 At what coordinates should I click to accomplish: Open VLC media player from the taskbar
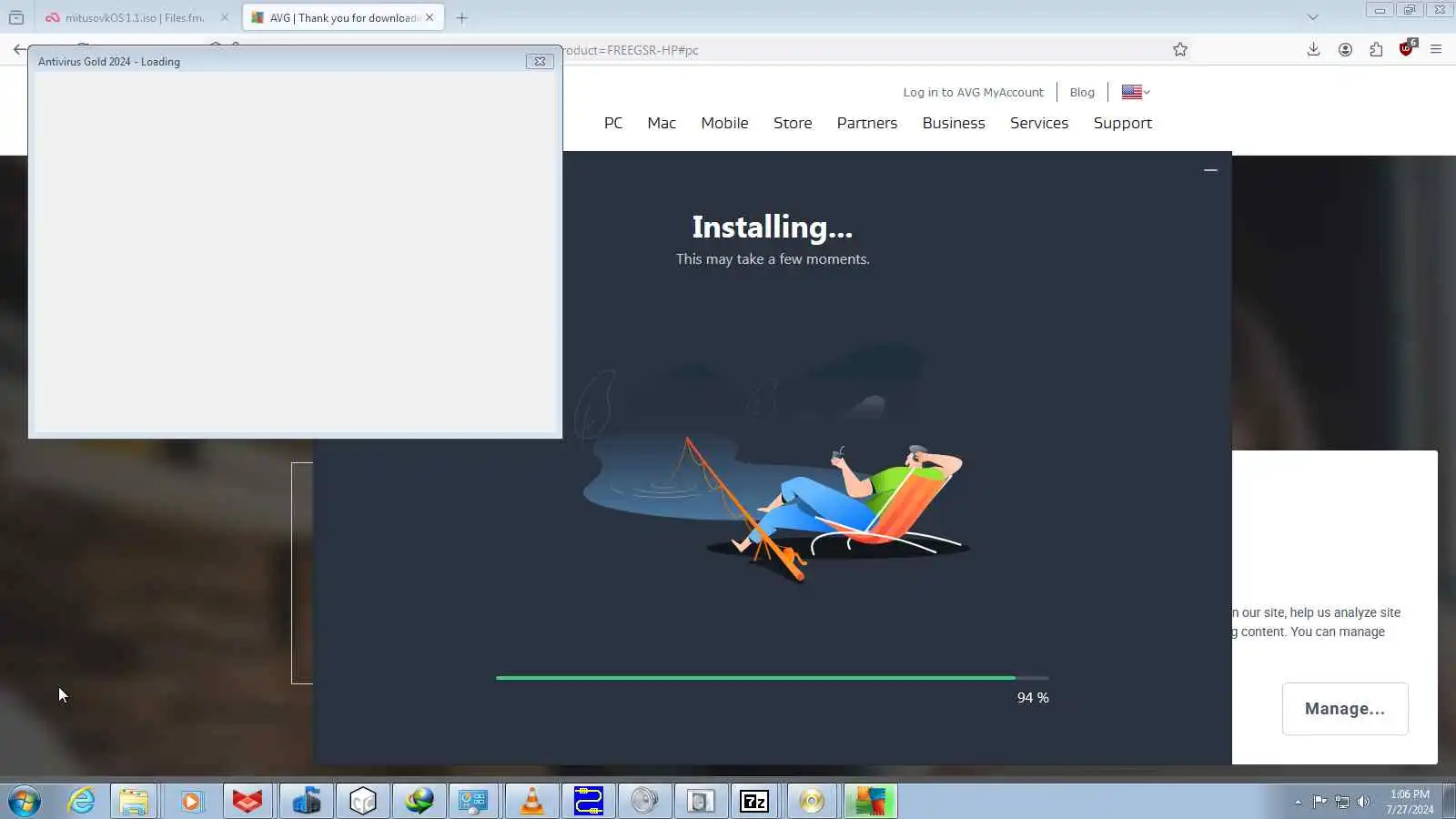point(531,801)
